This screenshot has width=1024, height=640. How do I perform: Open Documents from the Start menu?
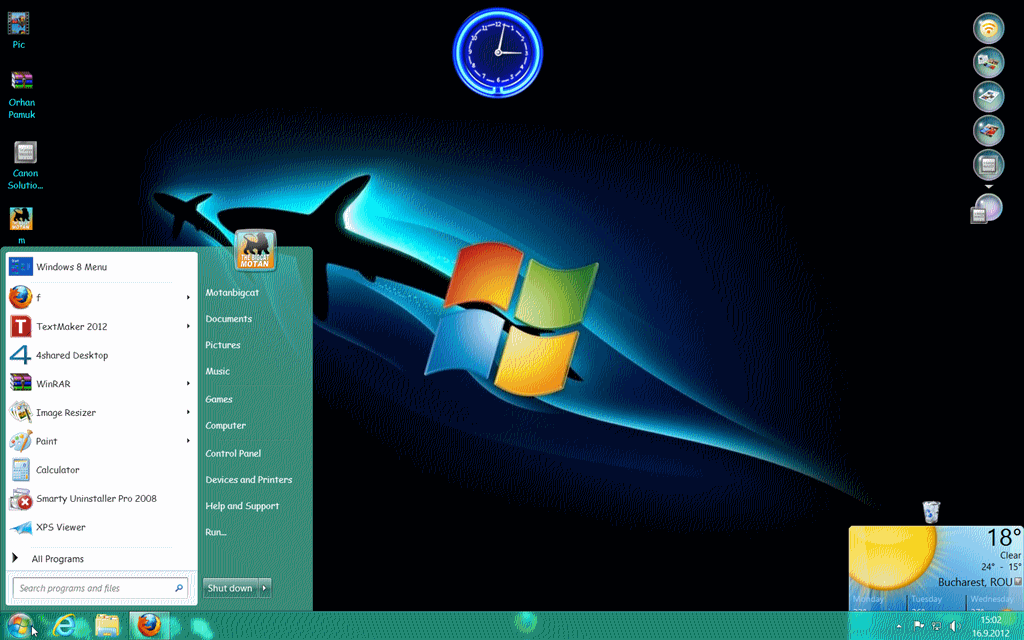click(x=229, y=319)
